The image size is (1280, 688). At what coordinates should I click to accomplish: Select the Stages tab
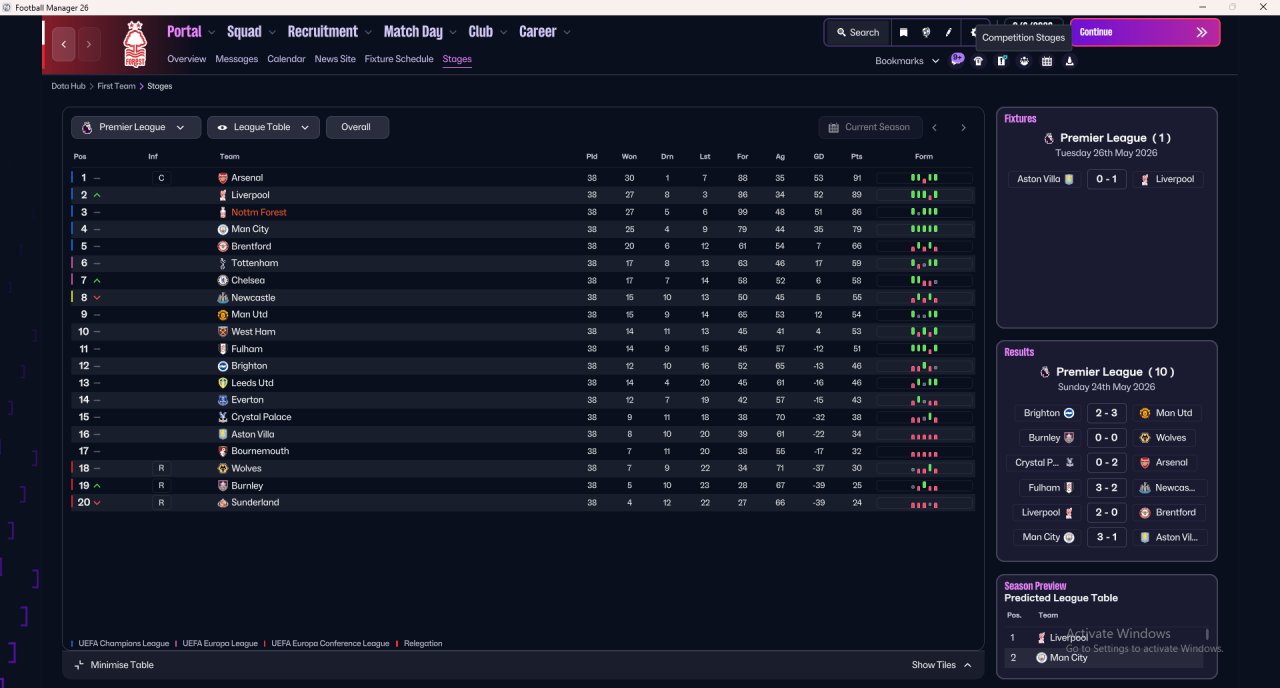457,59
